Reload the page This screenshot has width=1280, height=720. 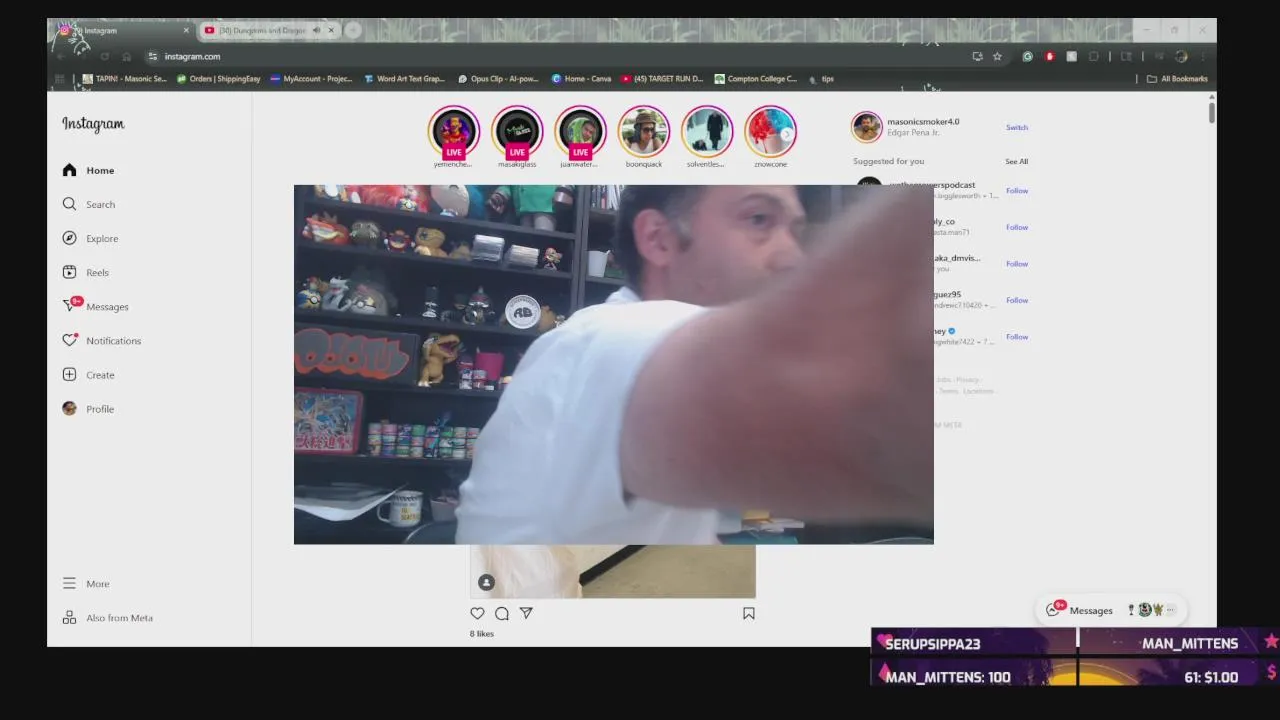coord(104,56)
